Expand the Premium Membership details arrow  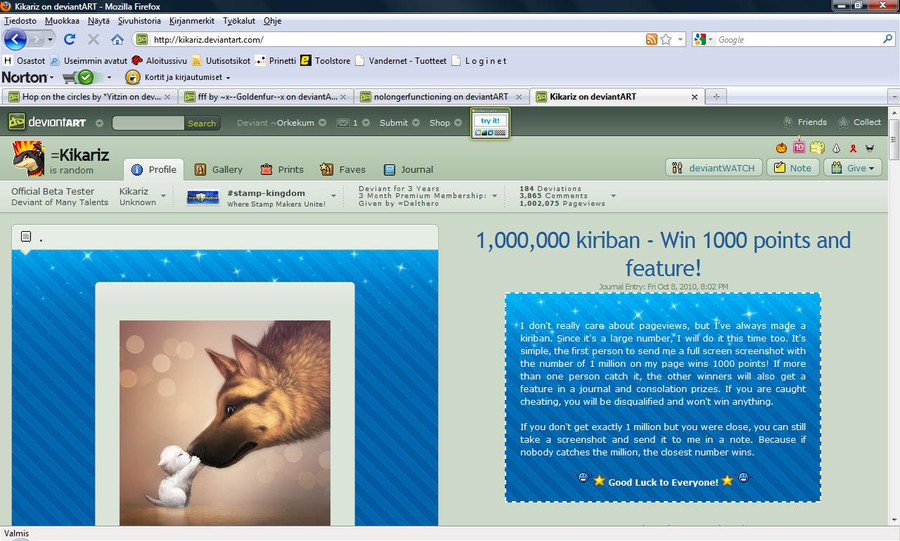point(494,196)
